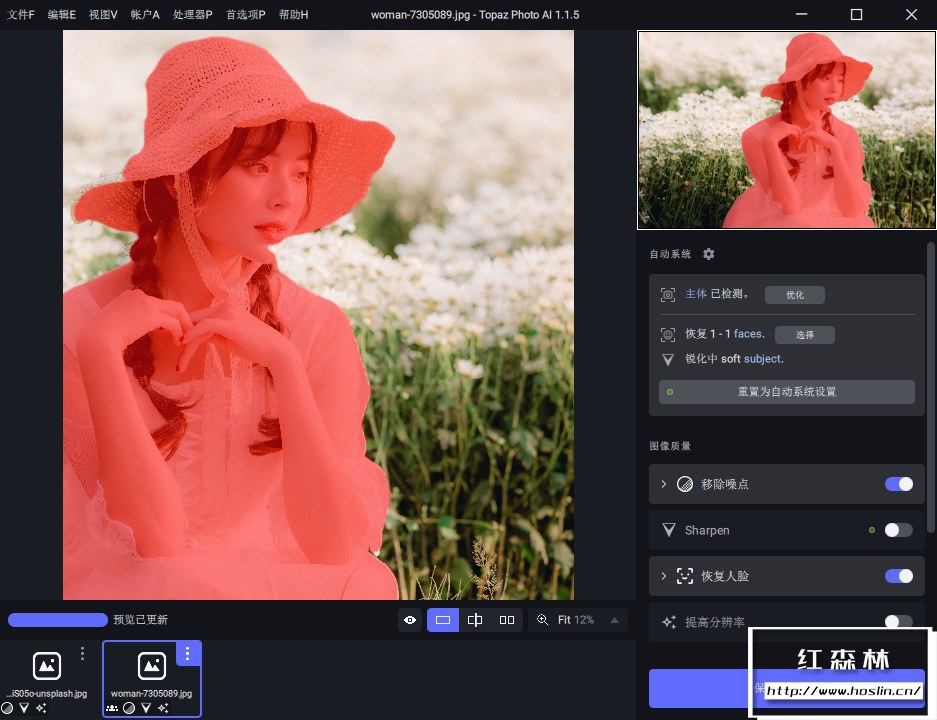Click the main image preview canvas
The width and height of the screenshot is (937, 720).
click(x=319, y=315)
